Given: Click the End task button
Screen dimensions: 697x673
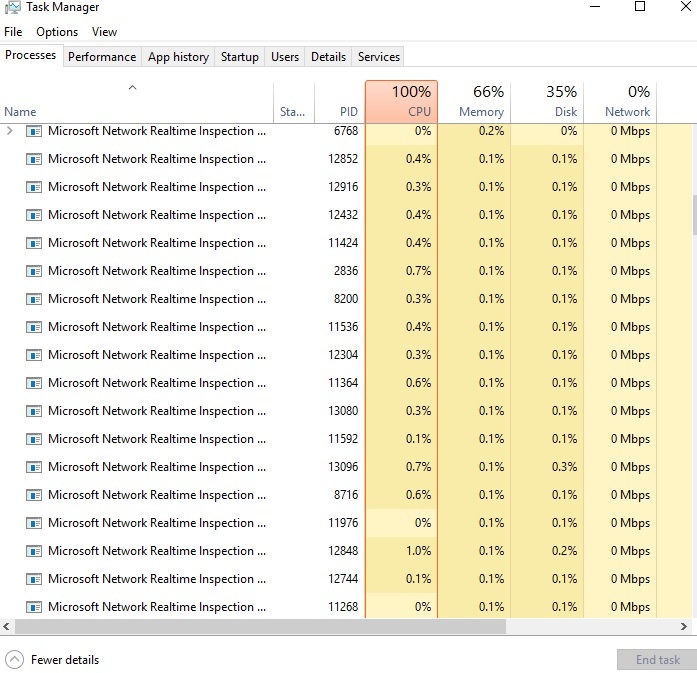Looking at the screenshot, I should coord(657,660).
